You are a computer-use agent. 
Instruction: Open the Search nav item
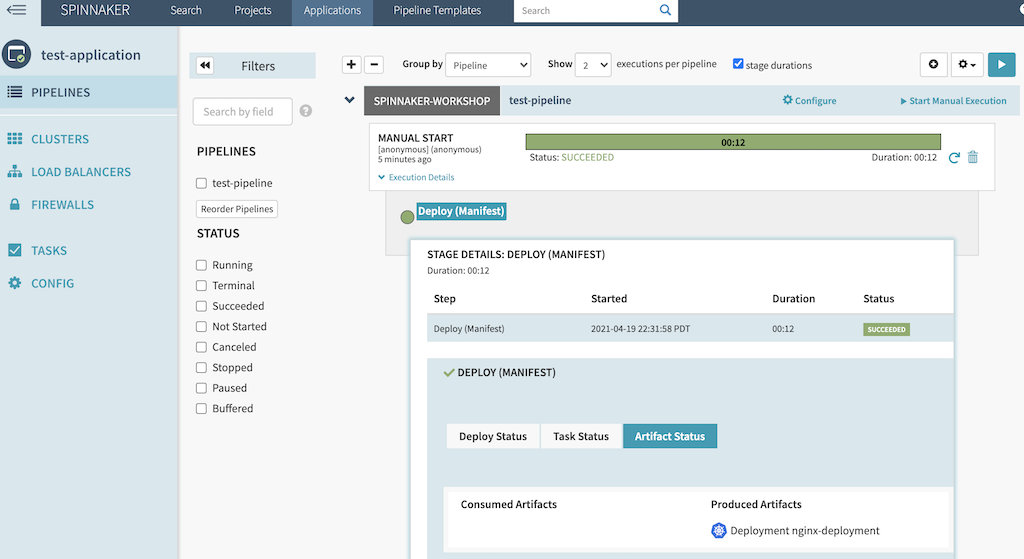click(x=186, y=10)
